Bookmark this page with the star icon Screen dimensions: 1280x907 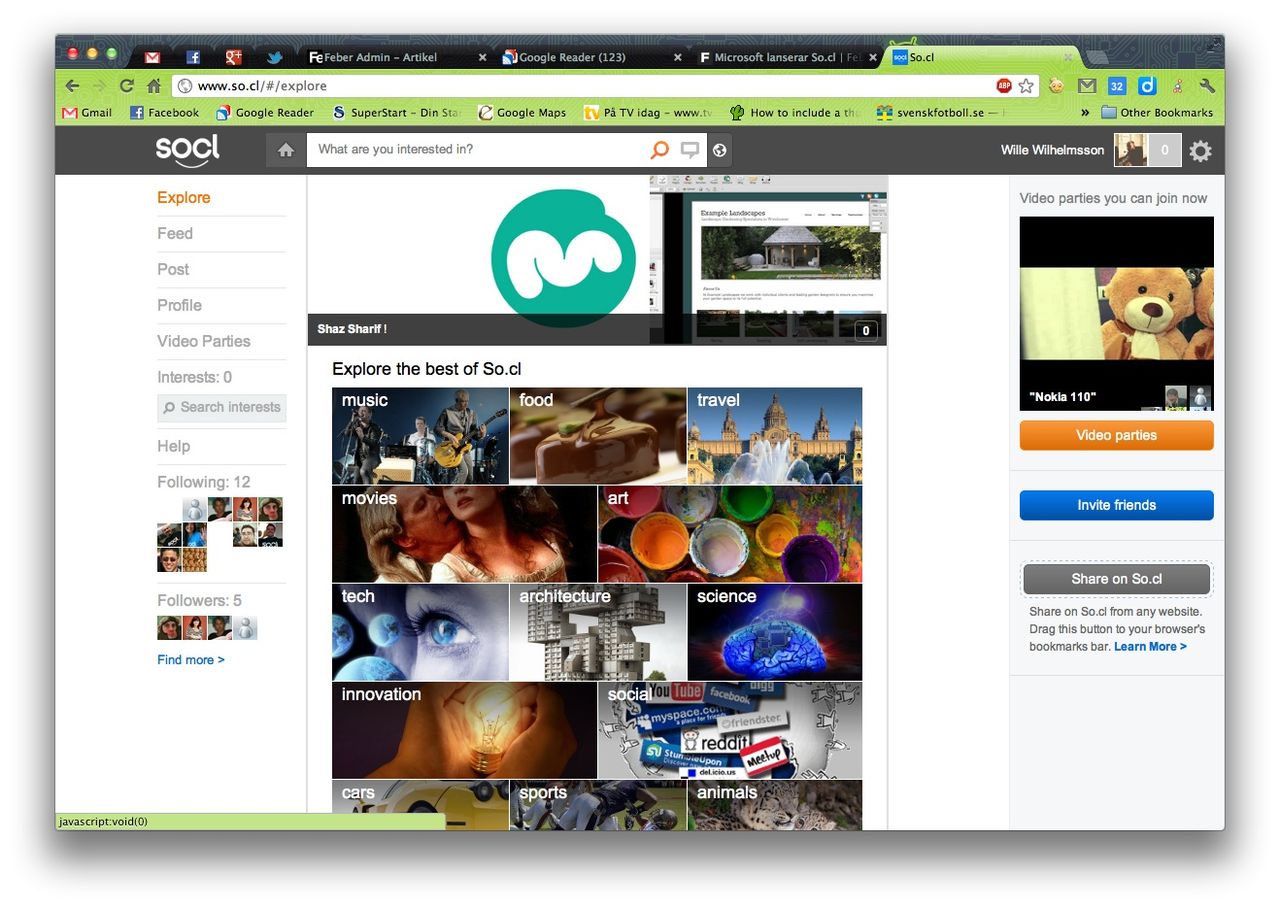1026,86
